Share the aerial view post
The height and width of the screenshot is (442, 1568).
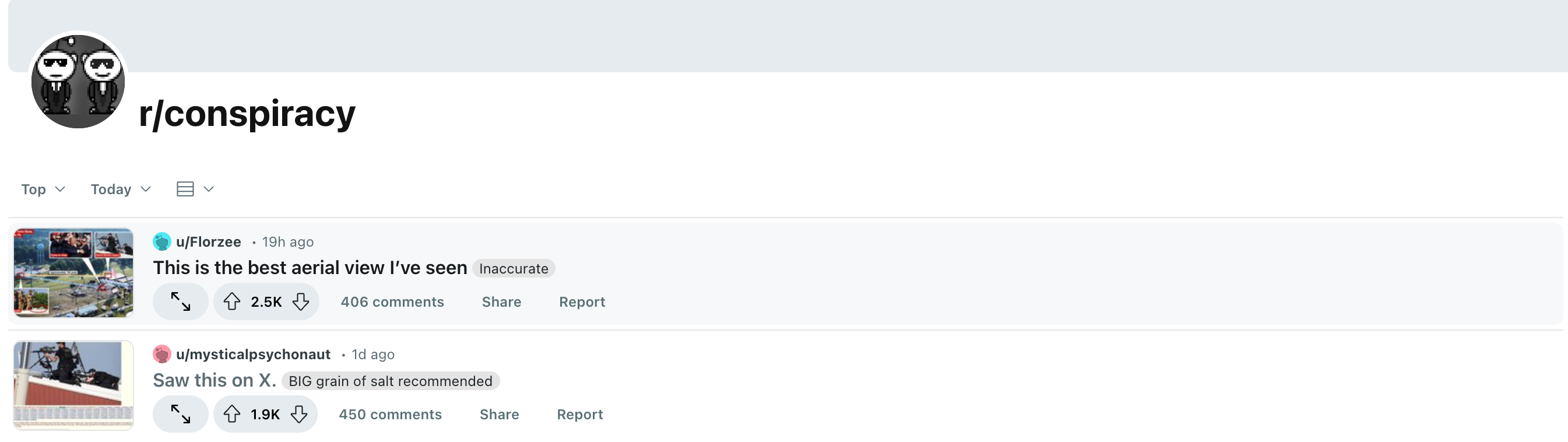click(501, 302)
